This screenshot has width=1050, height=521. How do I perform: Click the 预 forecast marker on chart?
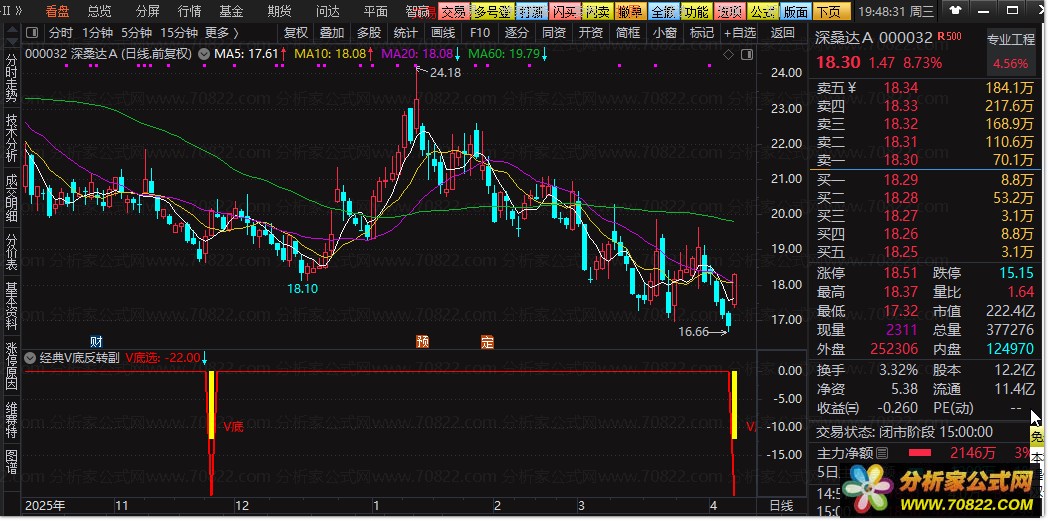click(x=422, y=341)
